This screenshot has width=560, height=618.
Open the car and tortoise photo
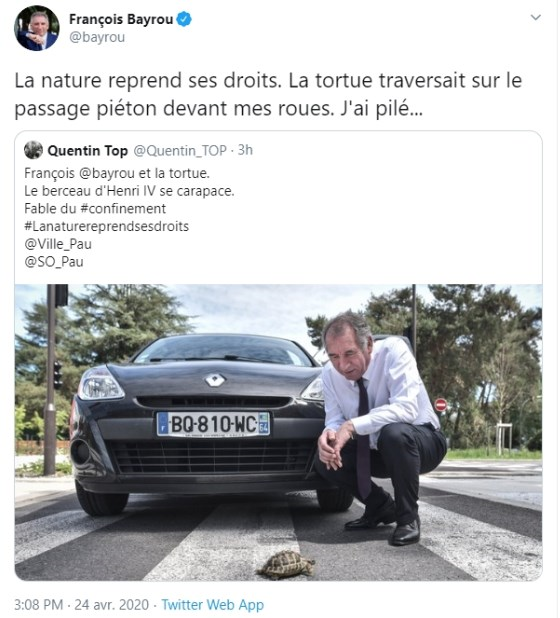click(279, 432)
